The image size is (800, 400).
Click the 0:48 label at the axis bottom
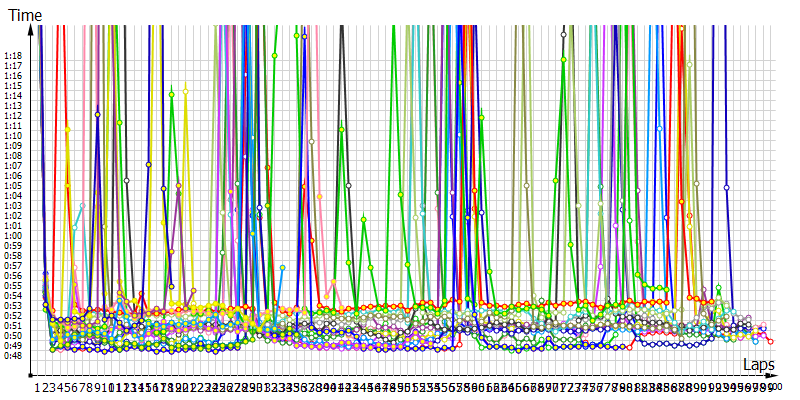13,355
